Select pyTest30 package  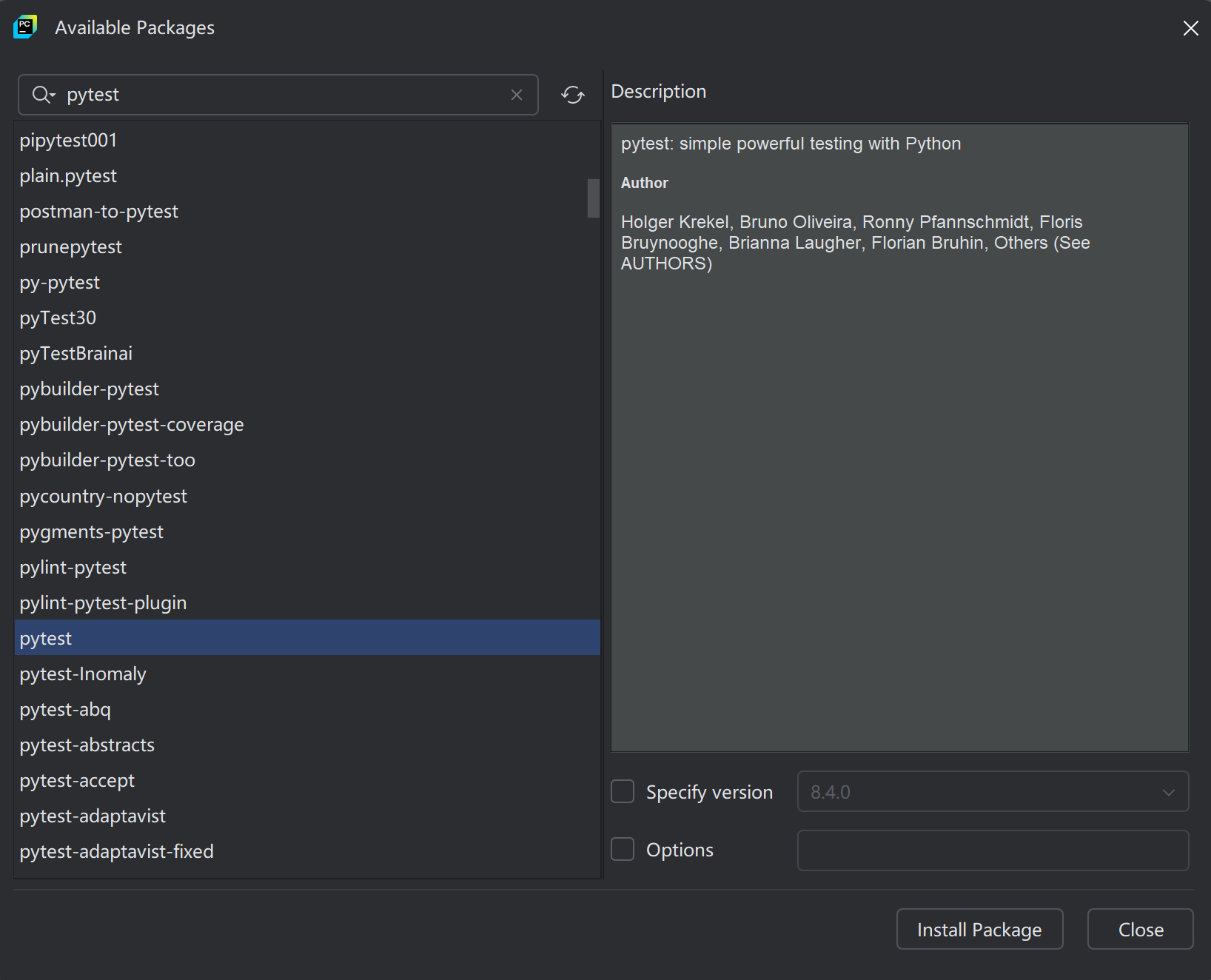tap(307, 318)
